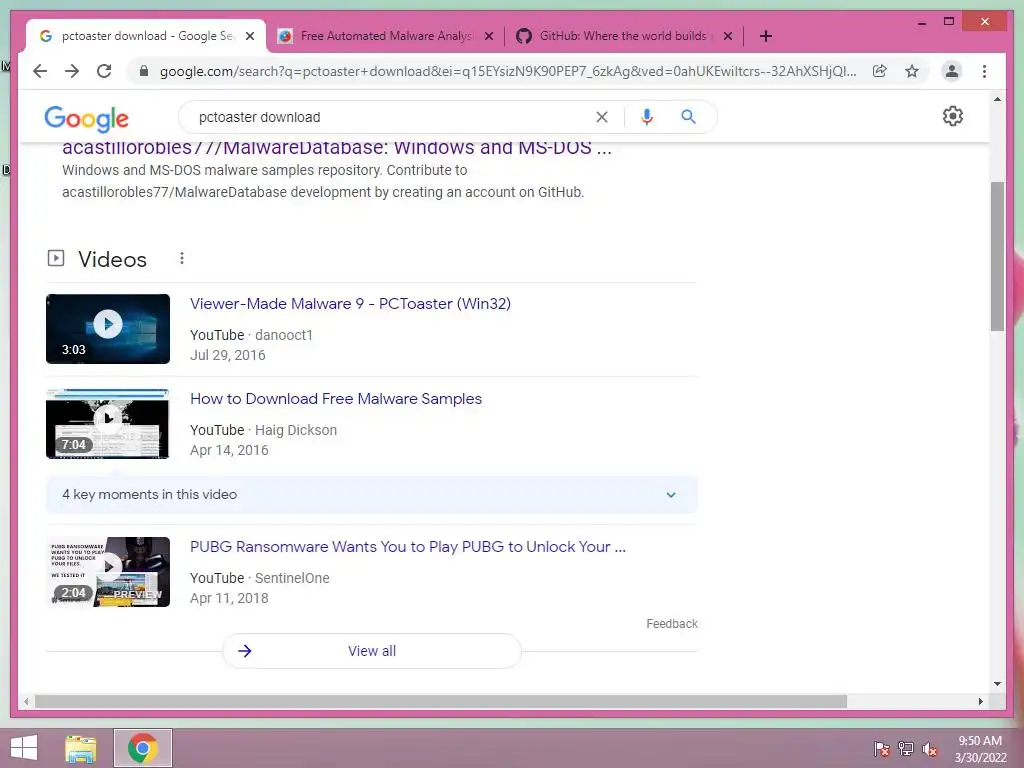This screenshot has height=768, width=1024.
Task: Play the 3:03 PCToaster video thumbnail
Action: [x=108, y=329]
